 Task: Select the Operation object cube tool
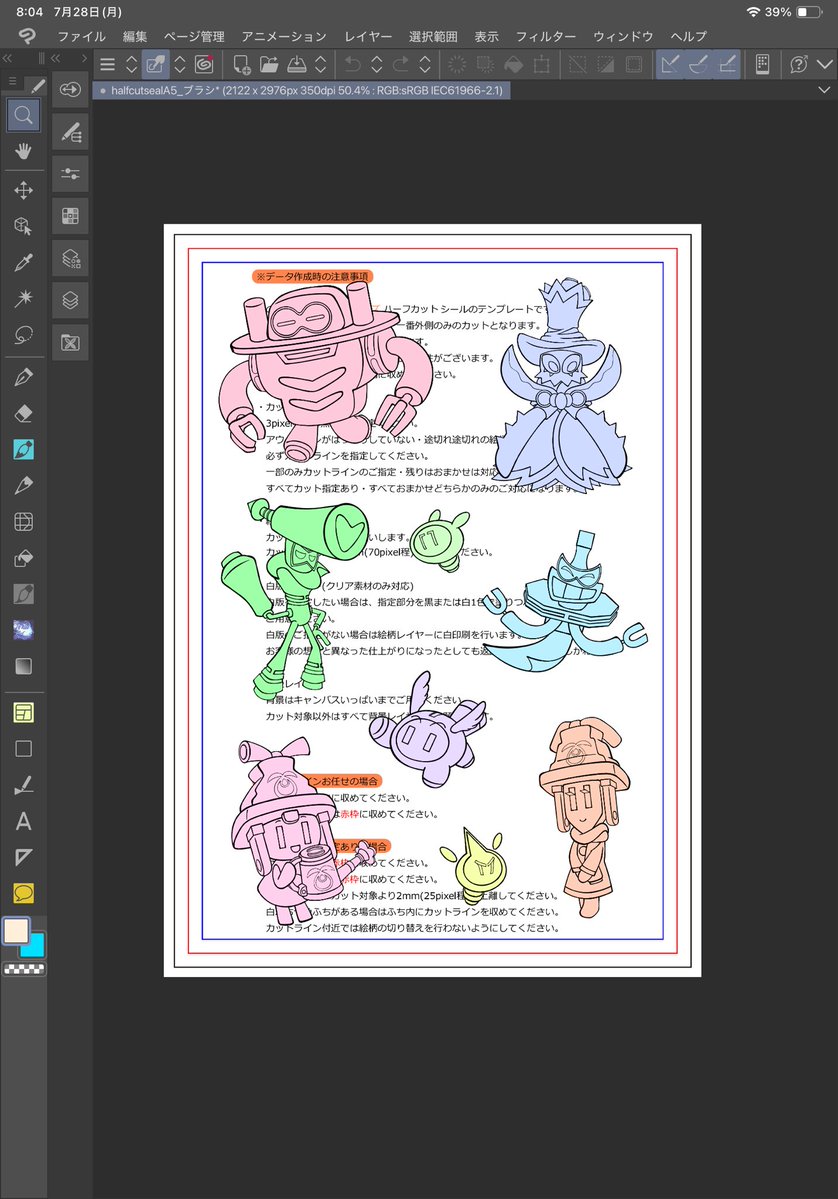(24, 226)
